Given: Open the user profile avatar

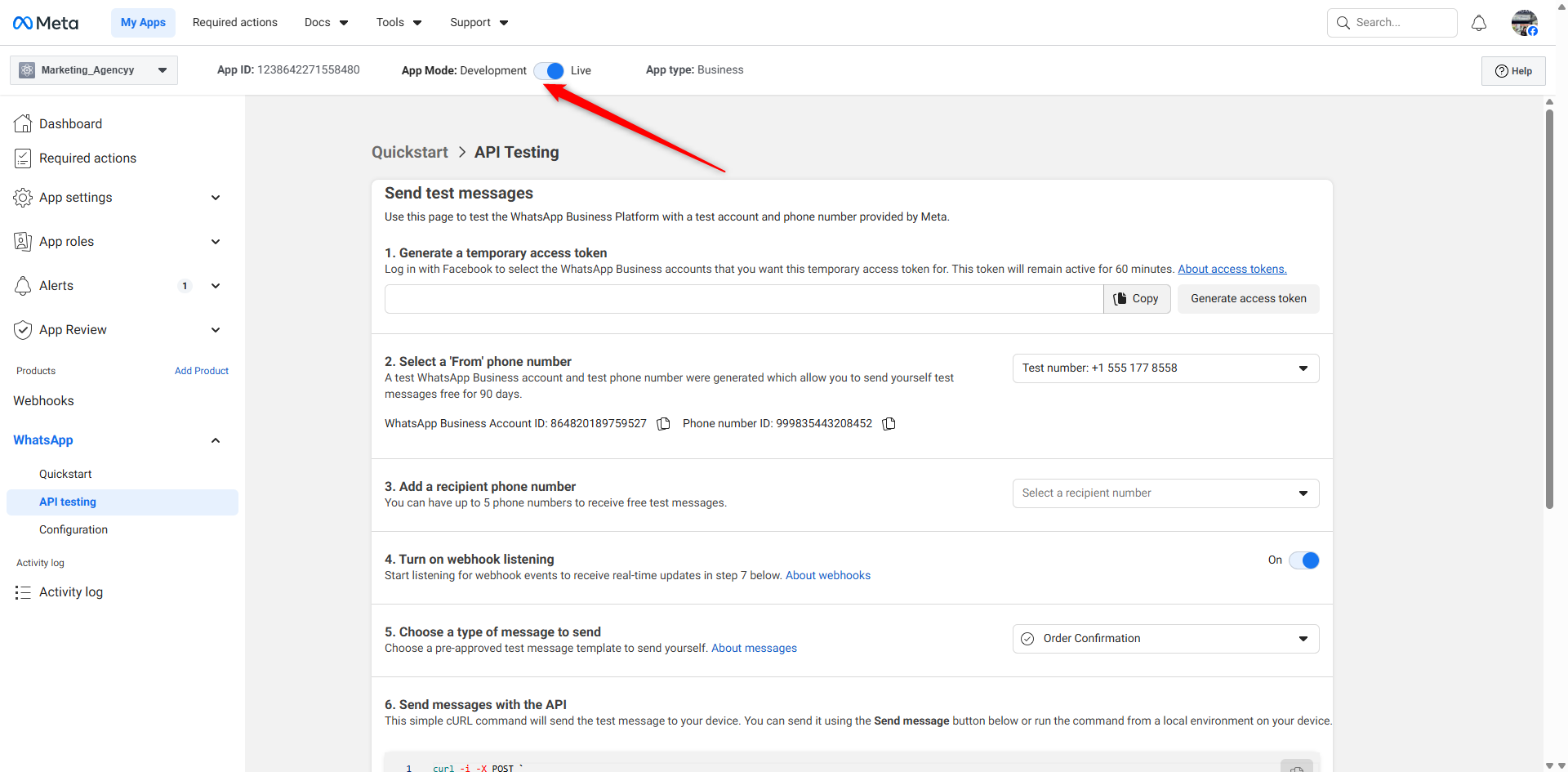Looking at the screenshot, I should tap(1524, 23).
